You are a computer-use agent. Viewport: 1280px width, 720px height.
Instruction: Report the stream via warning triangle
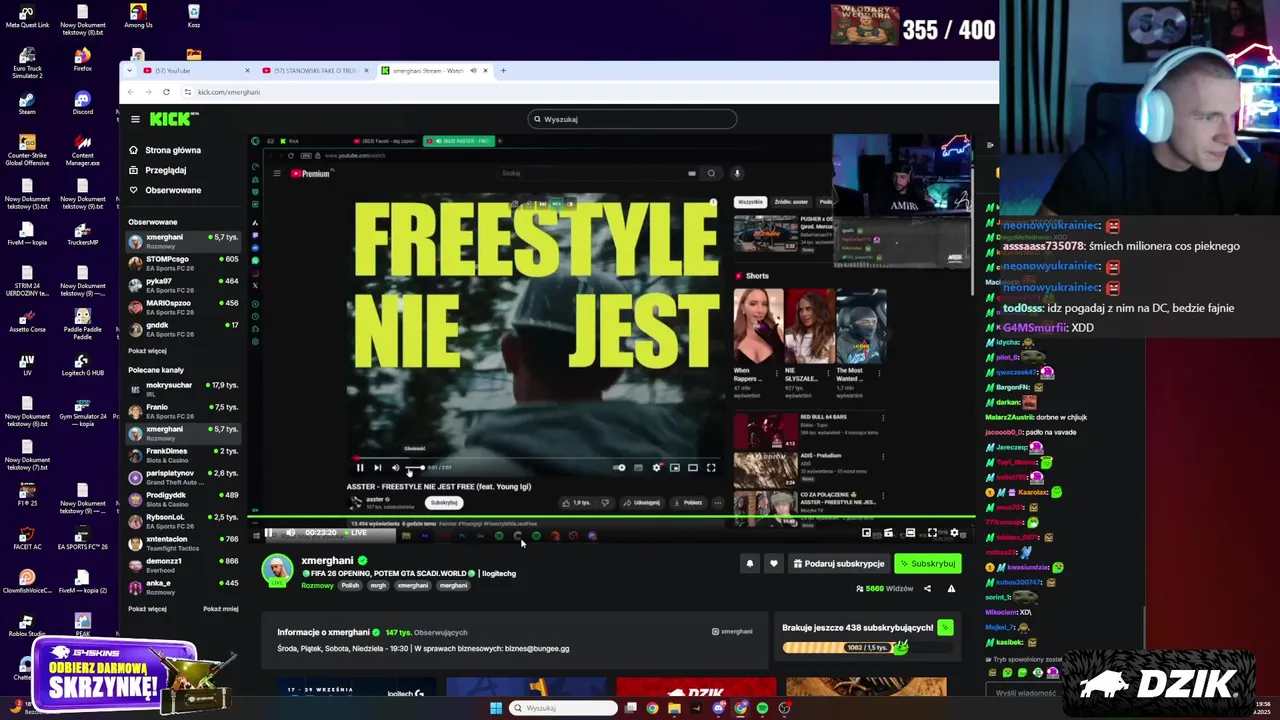pyautogui.click(x=951, y=589)
